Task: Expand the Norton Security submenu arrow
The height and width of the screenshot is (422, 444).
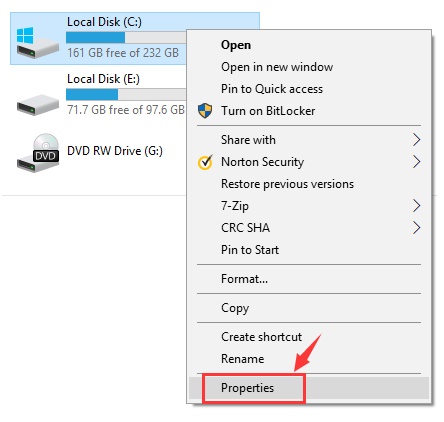Action: click(416, 162)
